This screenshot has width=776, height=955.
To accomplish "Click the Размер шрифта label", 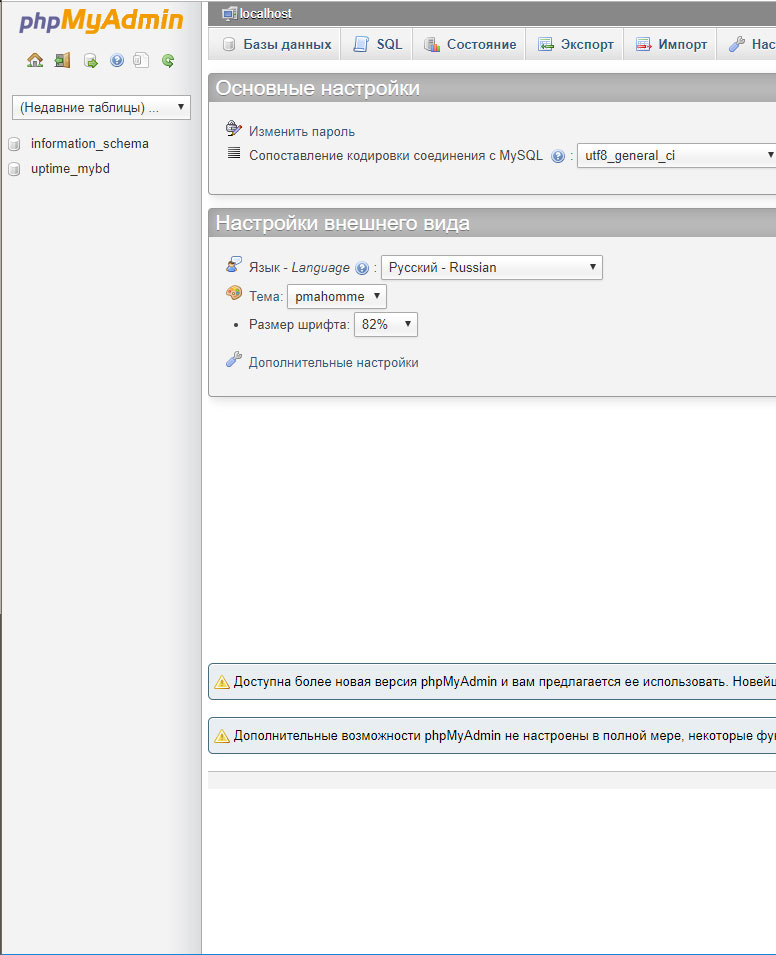I will tap(299, 325).
